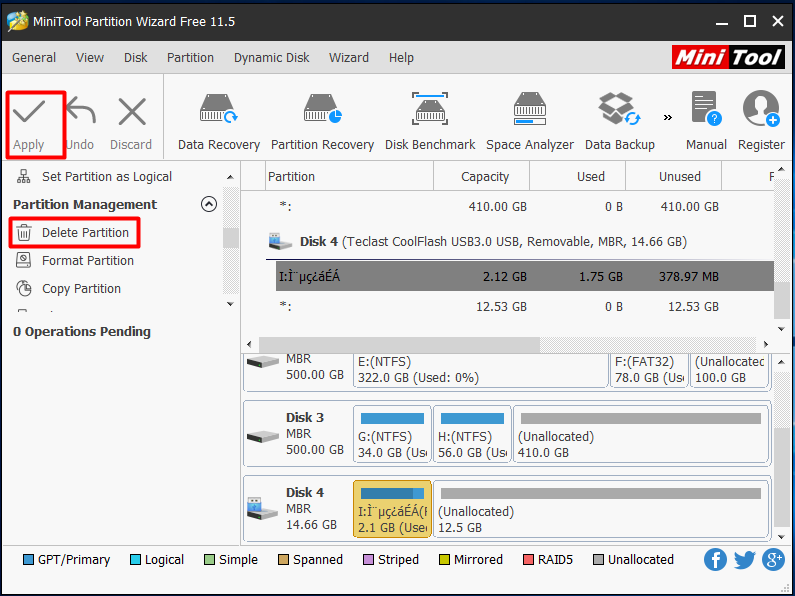Open the Wizard menu

click(349, 58)
